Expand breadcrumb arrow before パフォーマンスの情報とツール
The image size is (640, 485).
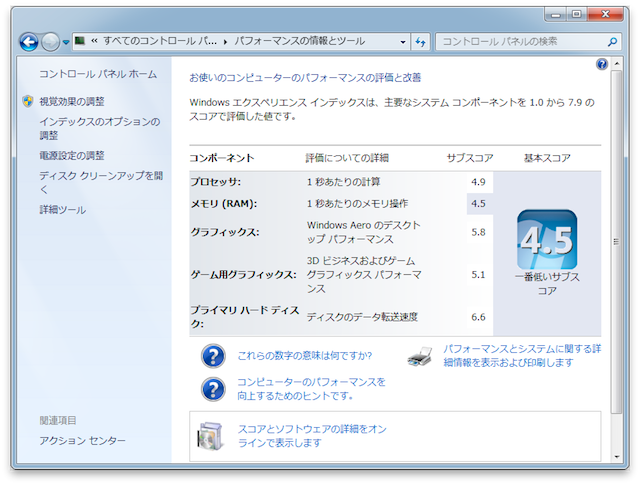pos(225,42)
